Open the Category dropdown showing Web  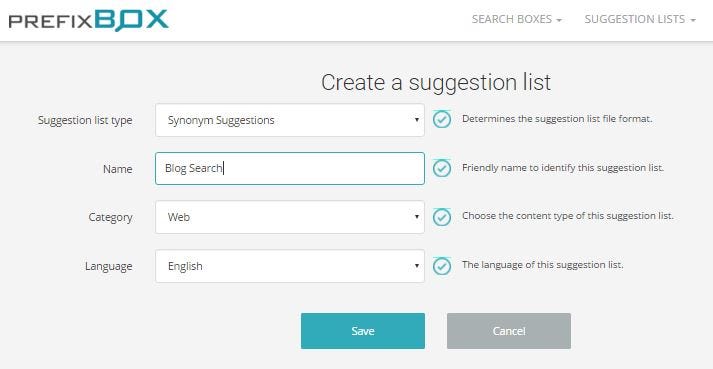click(290, 217)
